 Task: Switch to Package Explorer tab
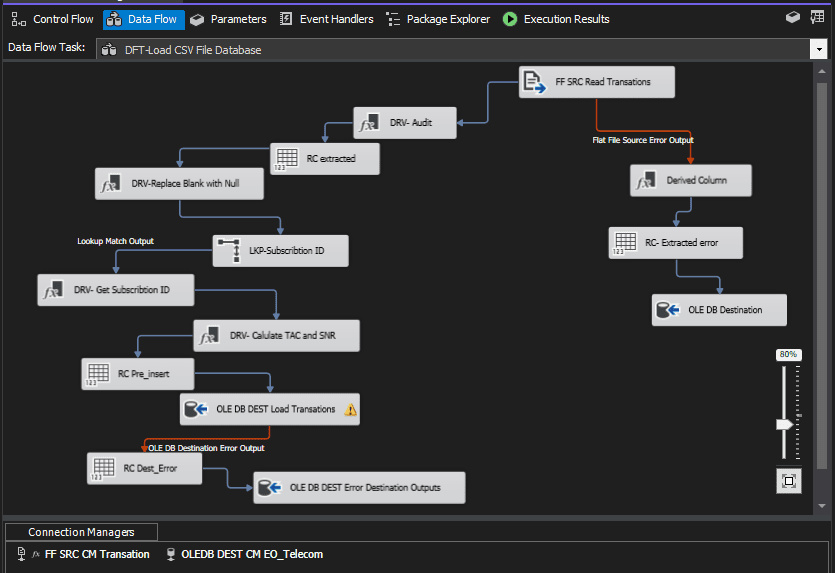coord(437,19)
